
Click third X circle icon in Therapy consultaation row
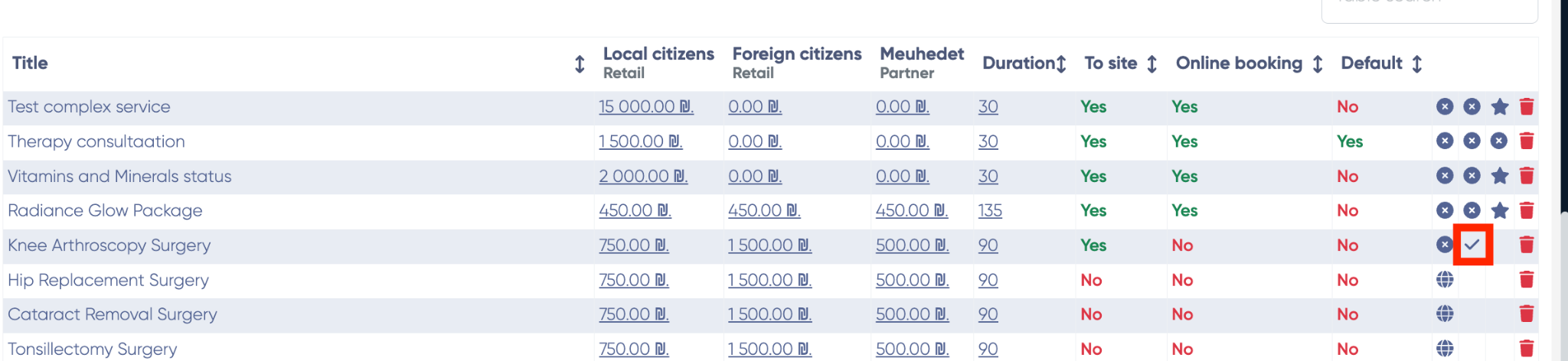[1499, 141]
